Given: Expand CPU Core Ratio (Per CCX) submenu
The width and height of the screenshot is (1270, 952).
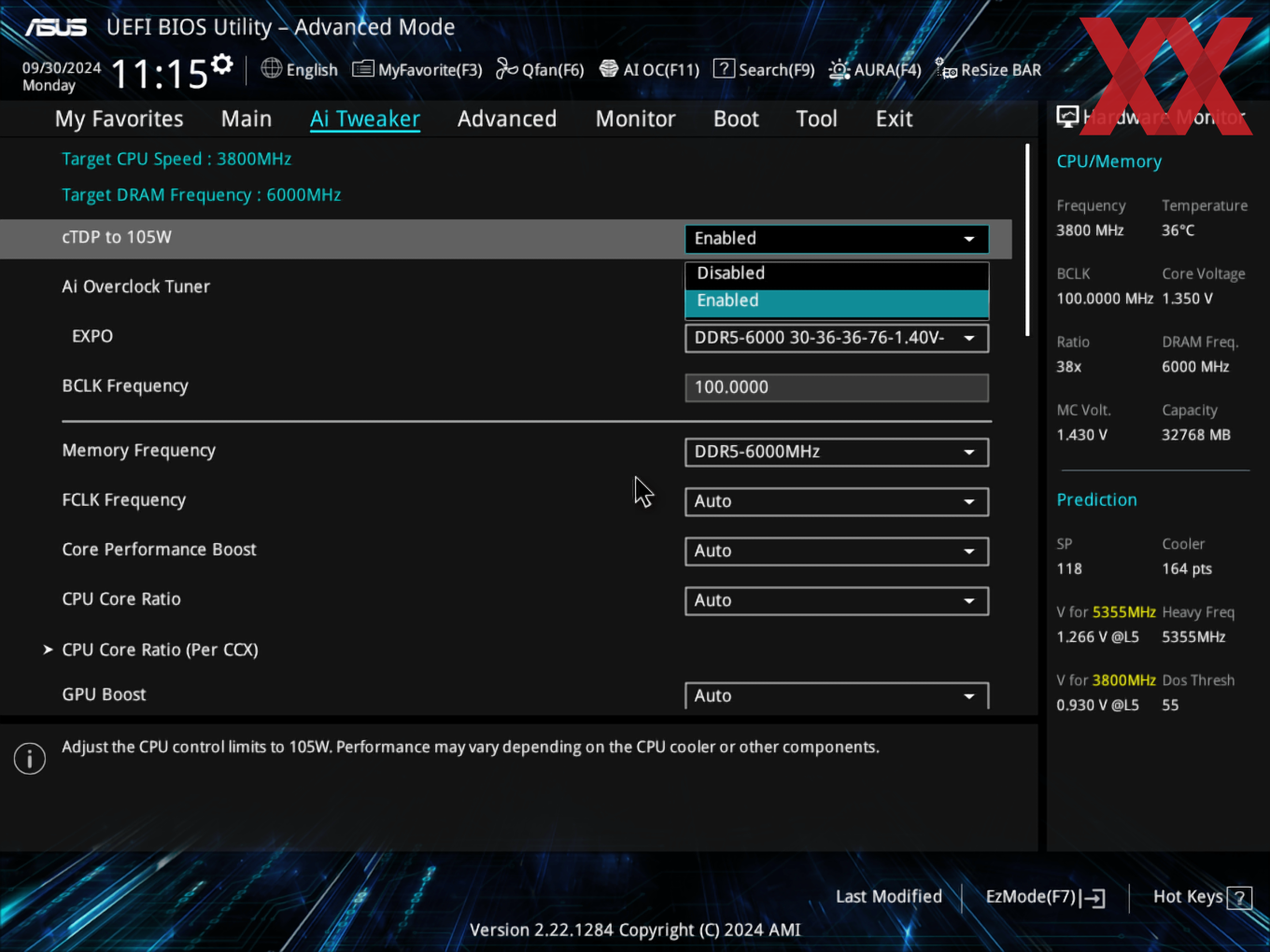Looking at the screenshot, I should point(160,650).
